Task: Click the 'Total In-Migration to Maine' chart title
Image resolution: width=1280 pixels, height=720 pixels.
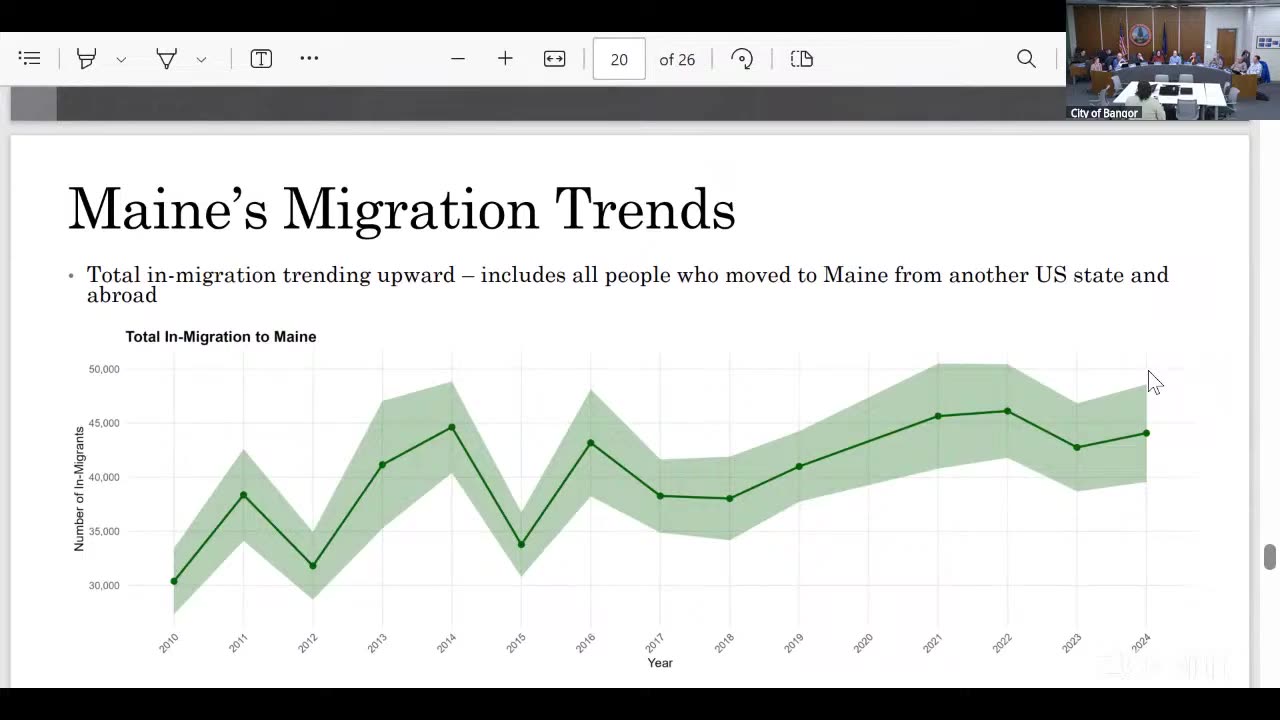Action: [x=221, y=337]
